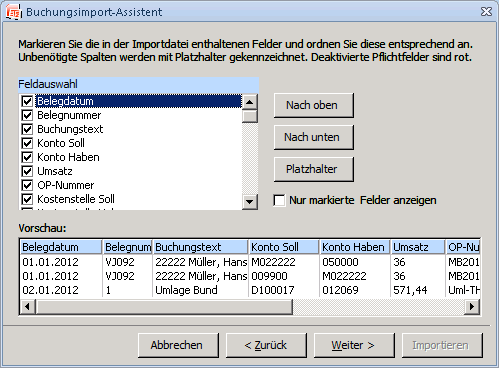Select Buchungstext in the field list

tap(70, 129)
